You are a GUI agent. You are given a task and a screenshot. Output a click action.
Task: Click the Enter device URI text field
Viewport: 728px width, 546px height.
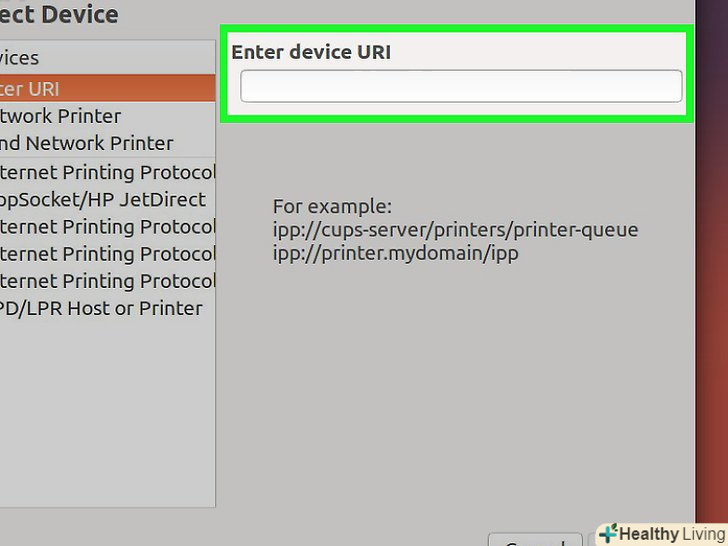pos(461,86)
